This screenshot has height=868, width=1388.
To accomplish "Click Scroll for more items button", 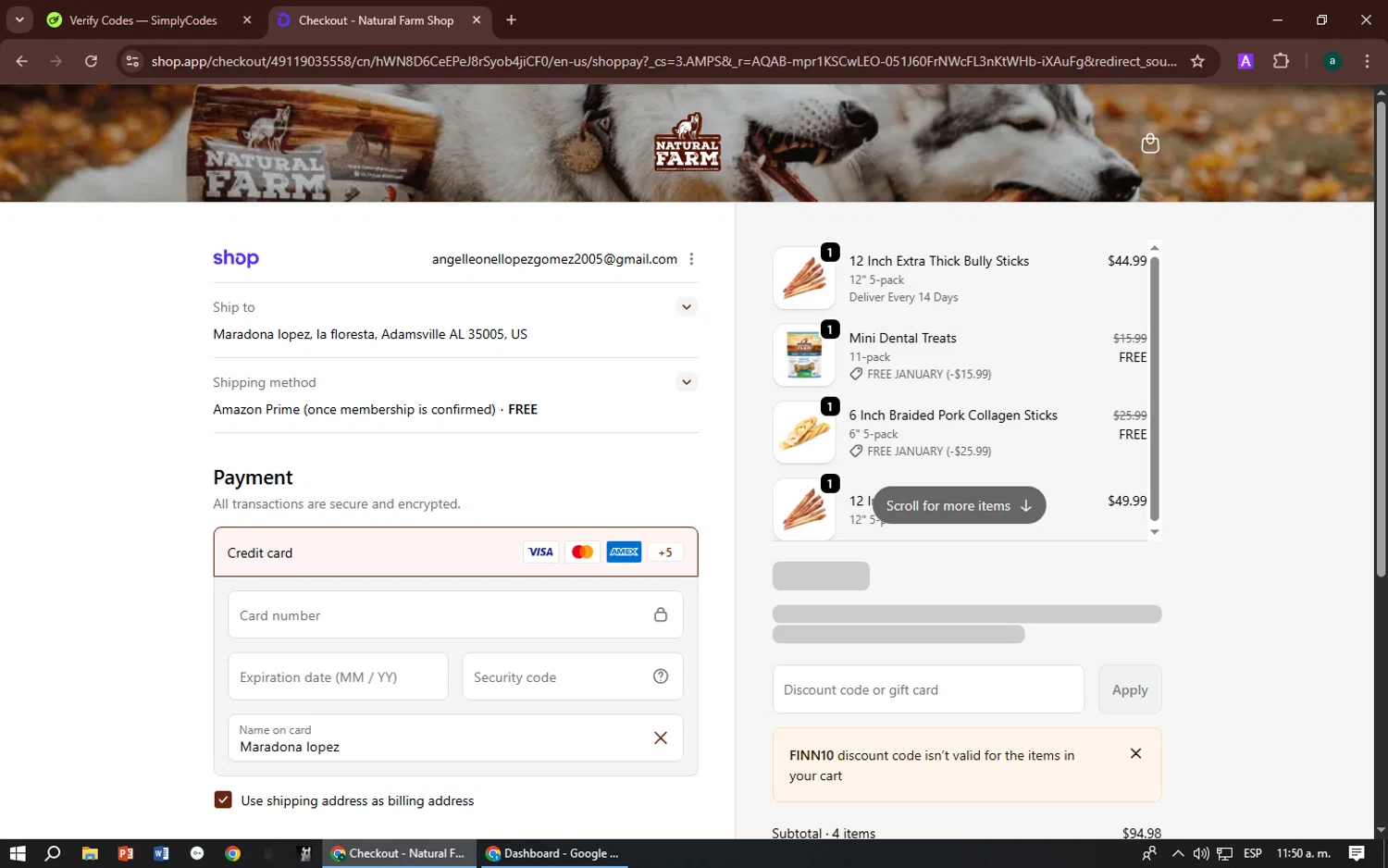I will (x=959, y=505).
